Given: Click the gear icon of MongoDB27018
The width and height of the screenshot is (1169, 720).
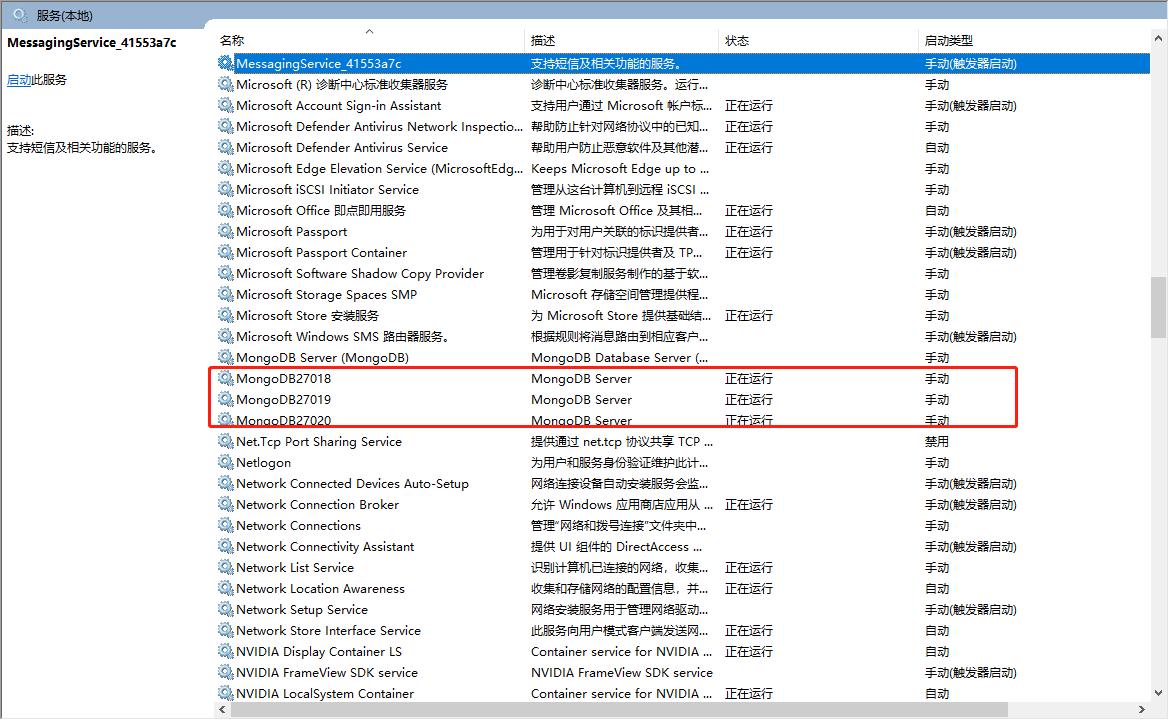Looking at the screenshot, I should (x=226, y=378).
